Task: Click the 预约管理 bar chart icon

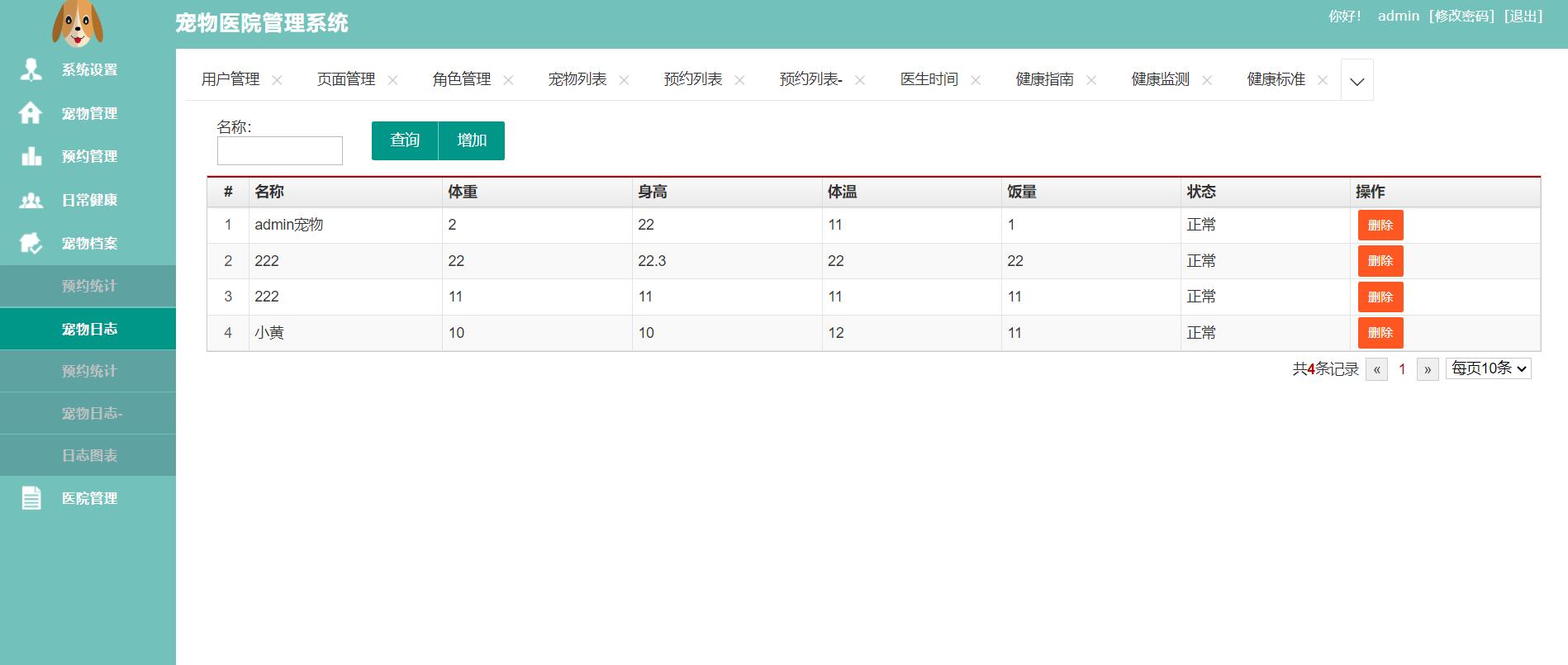Action: point(31,156)
